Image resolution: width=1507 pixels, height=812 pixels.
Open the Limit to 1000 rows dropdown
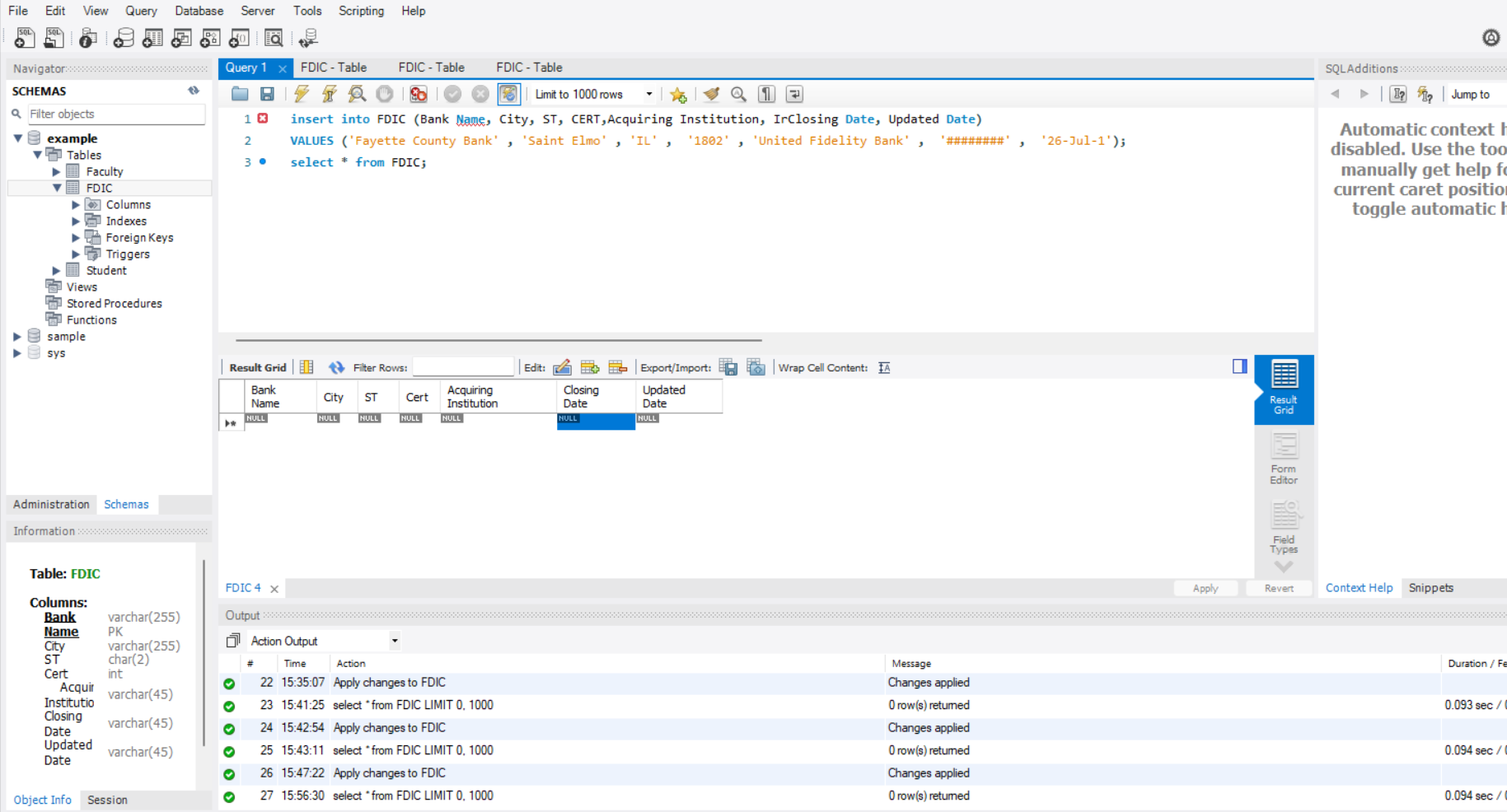(x=649, y=94)
